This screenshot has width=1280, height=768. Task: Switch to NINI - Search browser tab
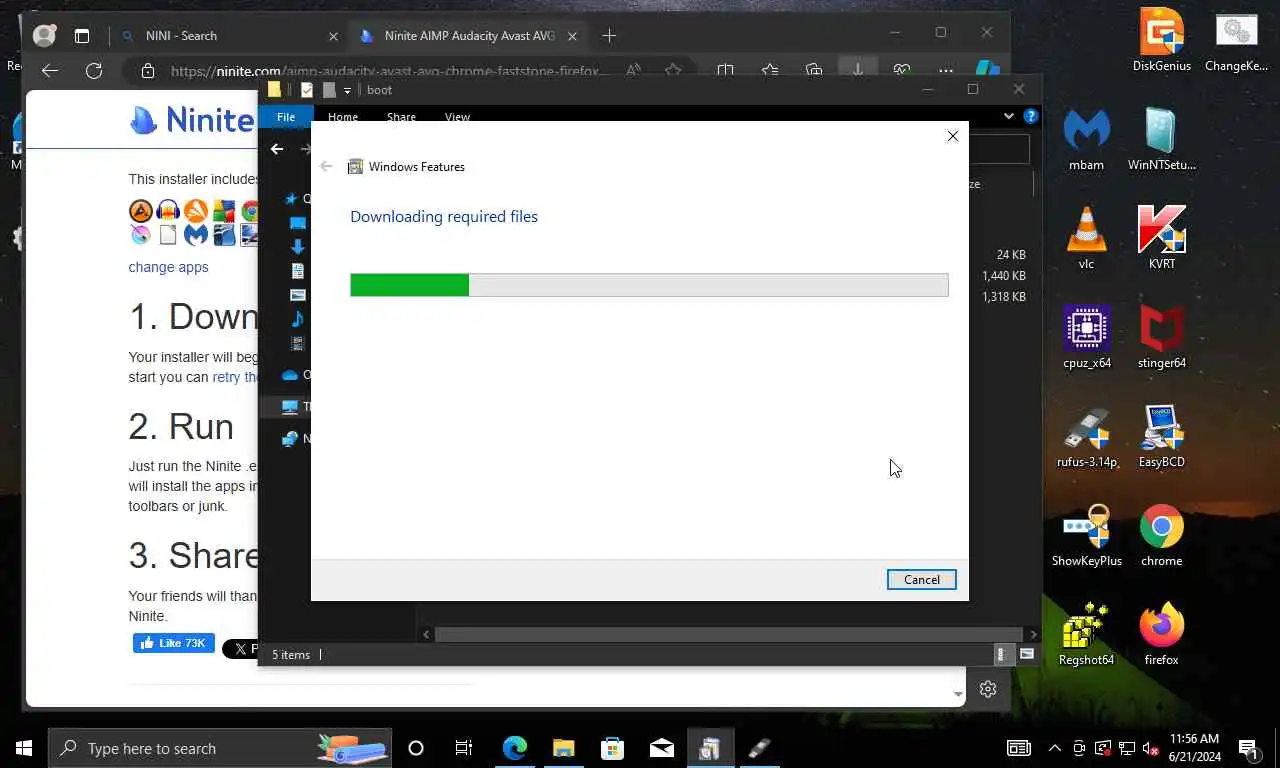point(228,36)
